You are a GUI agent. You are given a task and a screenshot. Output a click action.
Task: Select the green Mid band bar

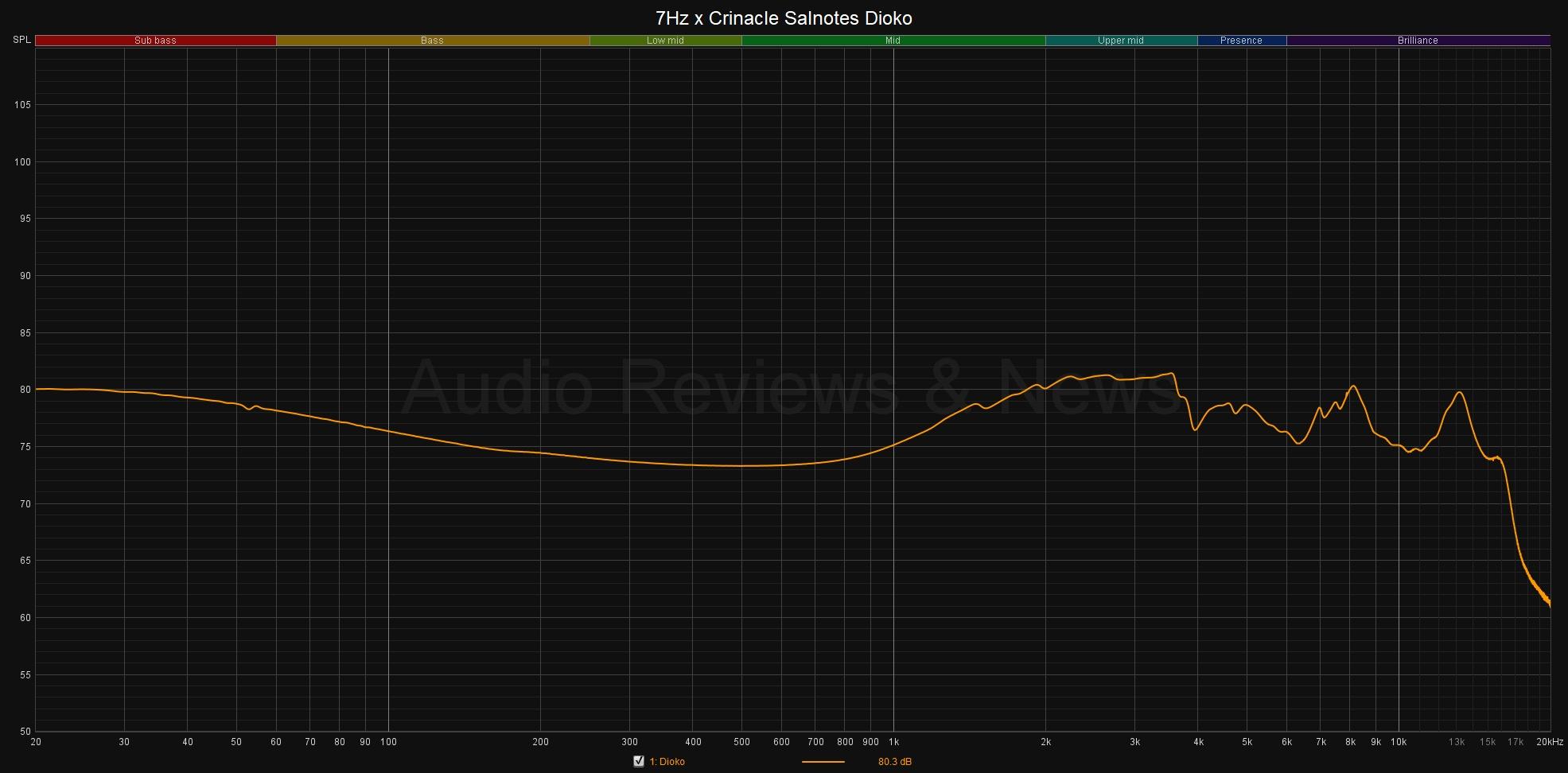click(x=893, y=41)
